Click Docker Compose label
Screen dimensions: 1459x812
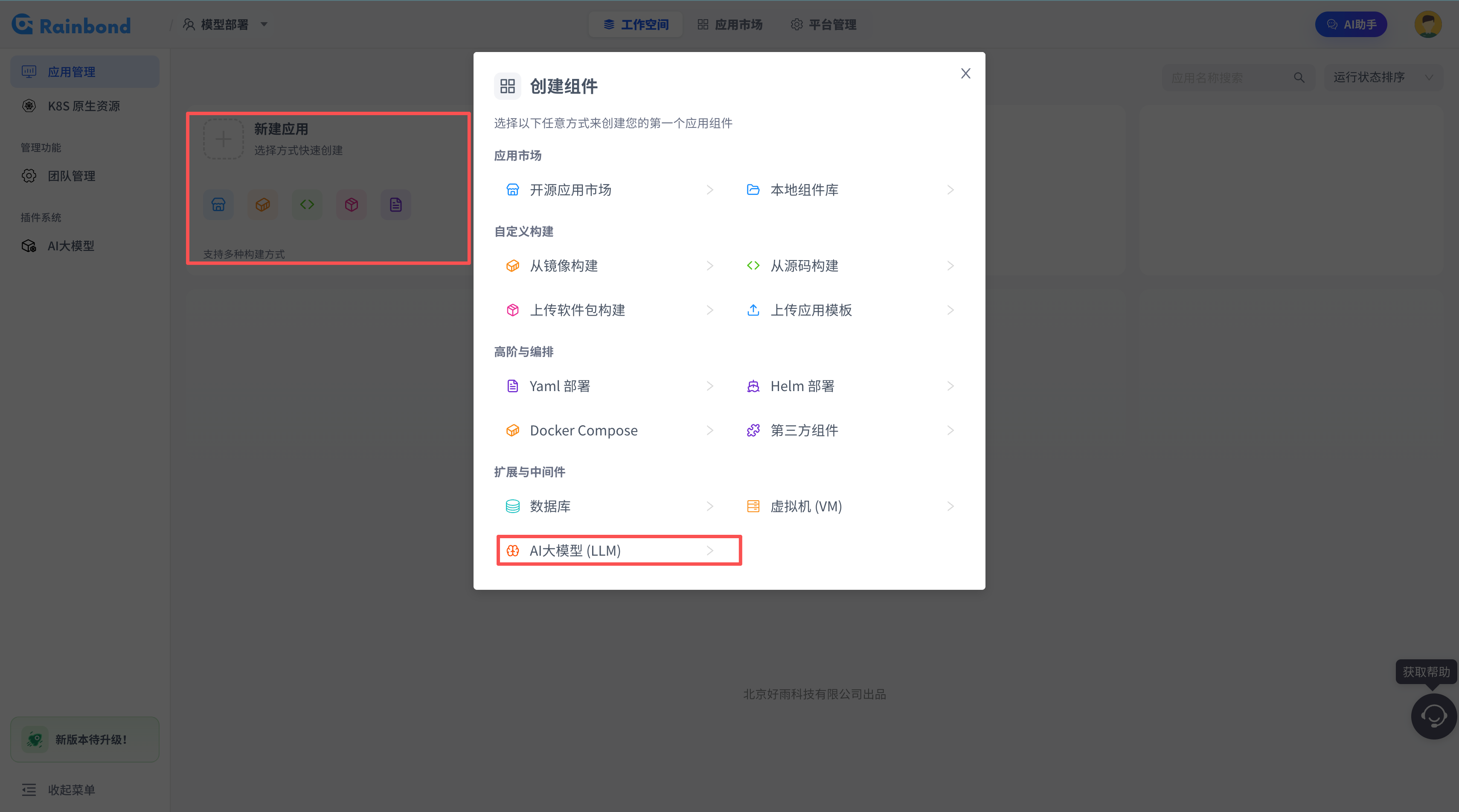coord(583,430)
